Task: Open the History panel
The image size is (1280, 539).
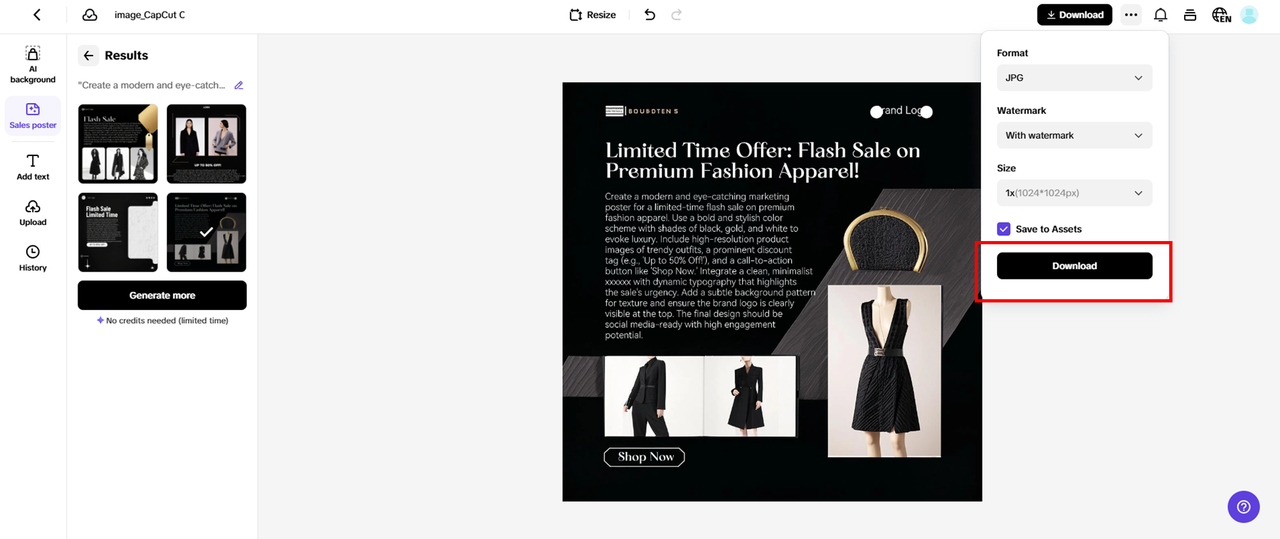Action: click(x=33, y=258)
